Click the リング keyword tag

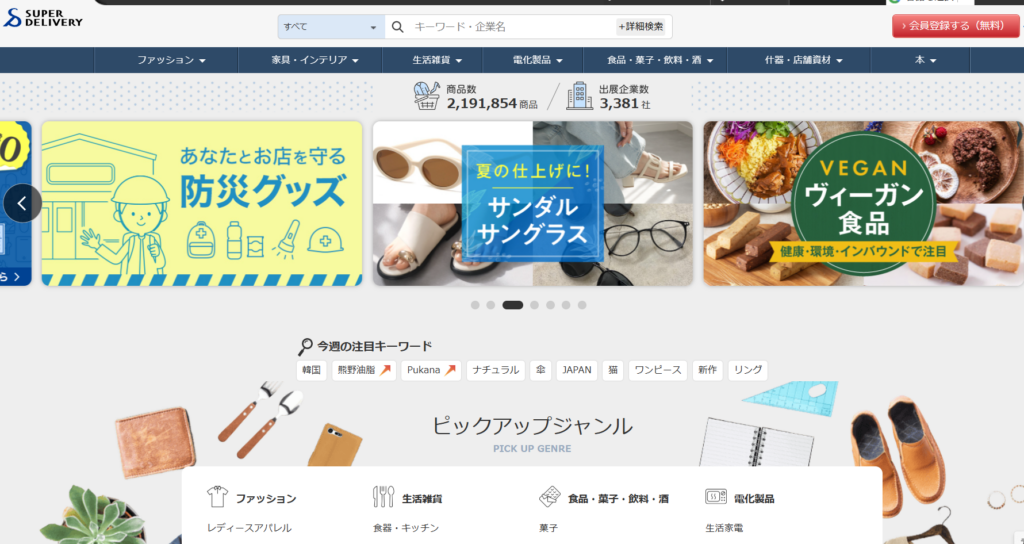click(x=748, y=370)
